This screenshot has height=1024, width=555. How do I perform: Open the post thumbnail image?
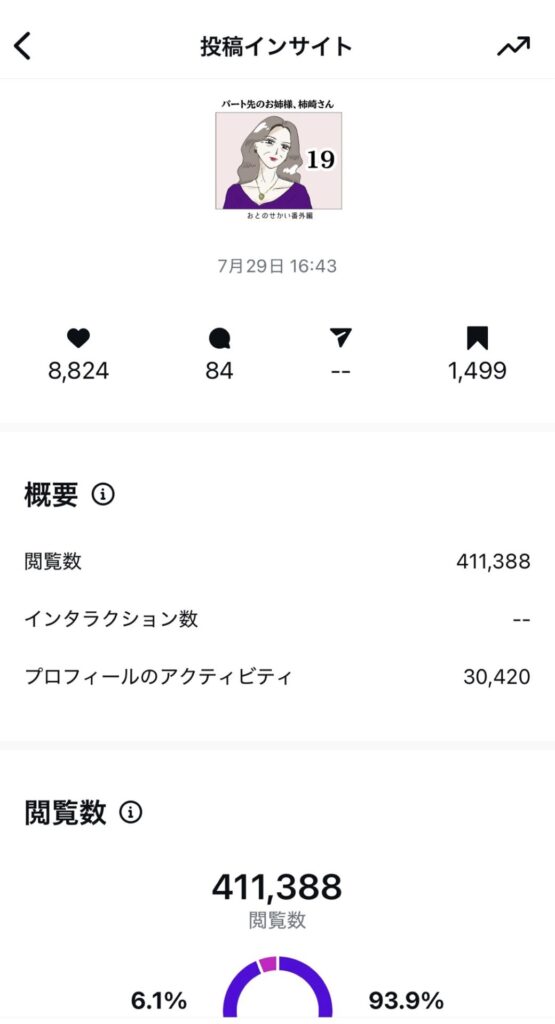point(279,160)
